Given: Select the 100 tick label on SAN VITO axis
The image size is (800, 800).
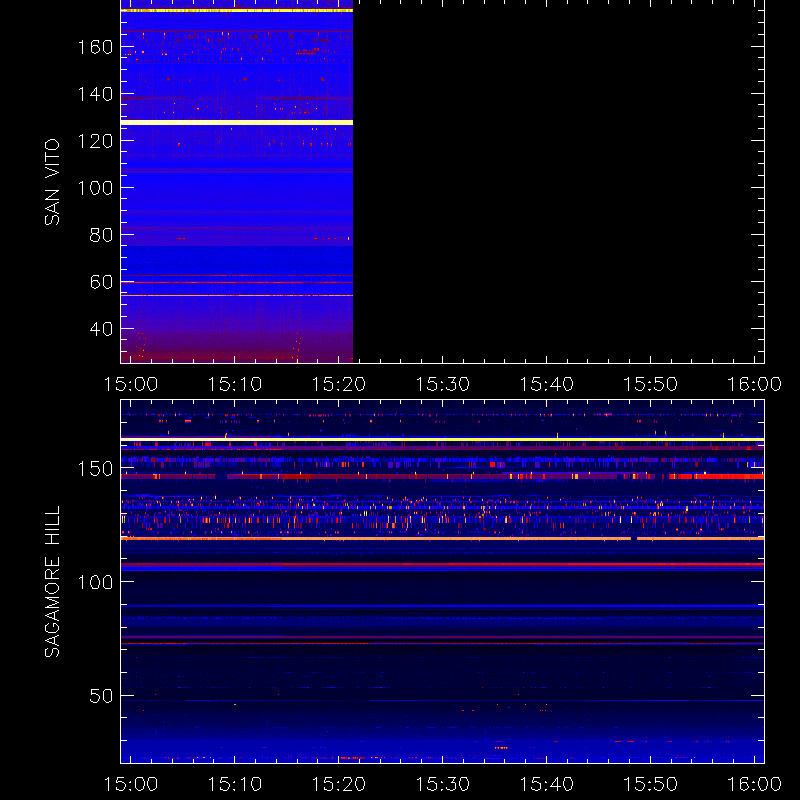Looking at the screenshot, I should 95,188.
